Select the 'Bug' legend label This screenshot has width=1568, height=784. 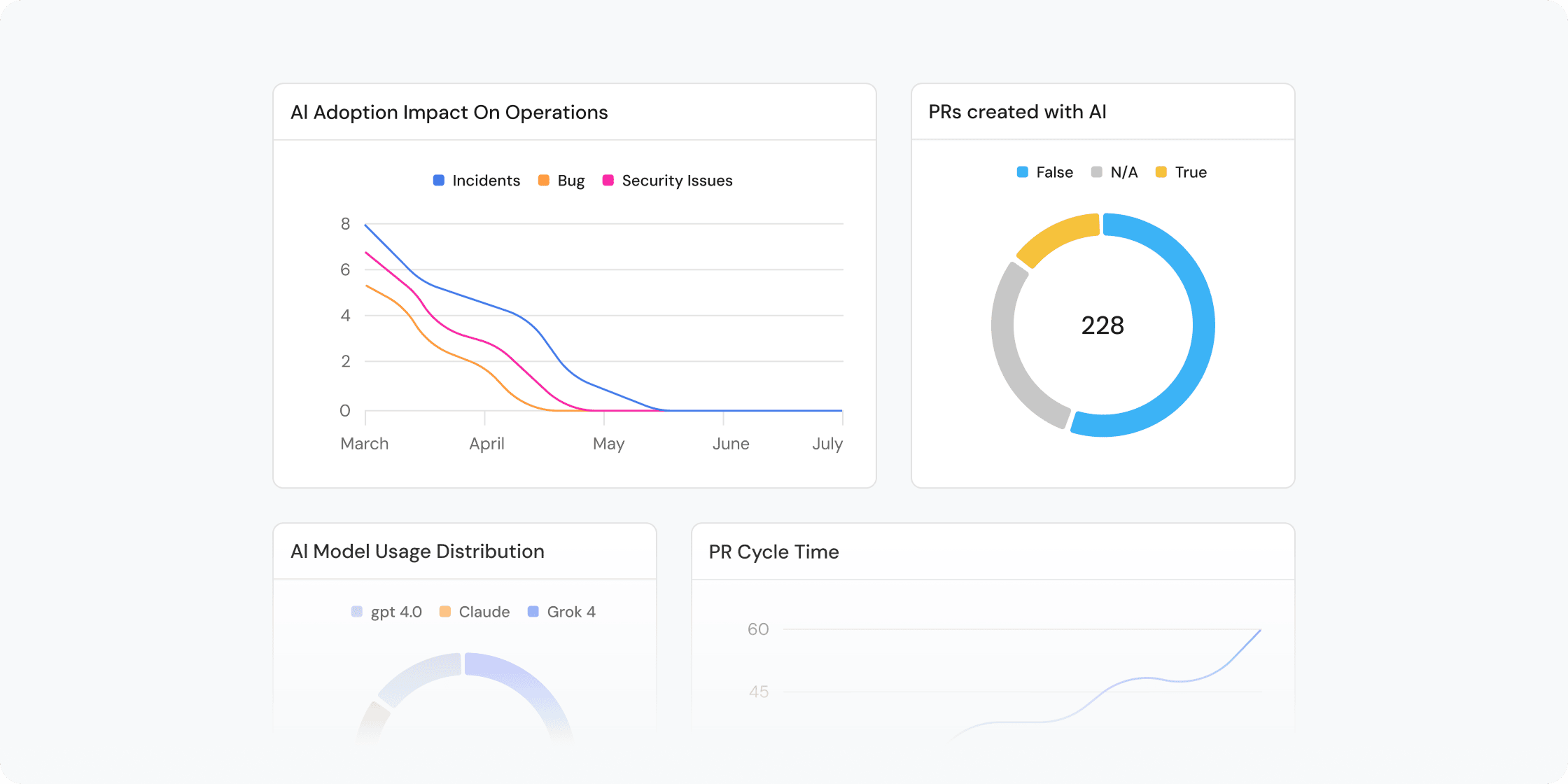tap(571, 181)
